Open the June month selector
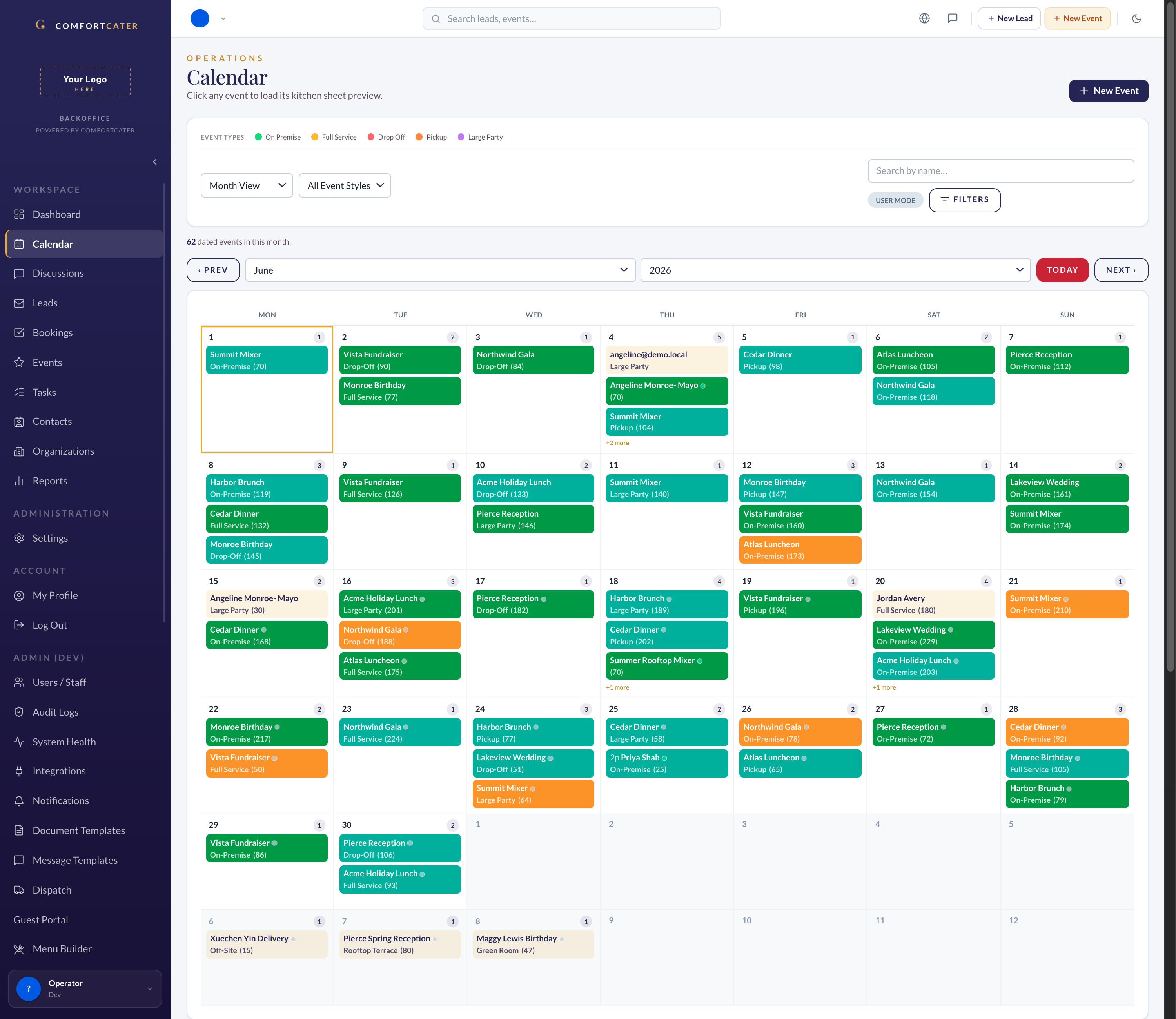 tap(440, 270)
